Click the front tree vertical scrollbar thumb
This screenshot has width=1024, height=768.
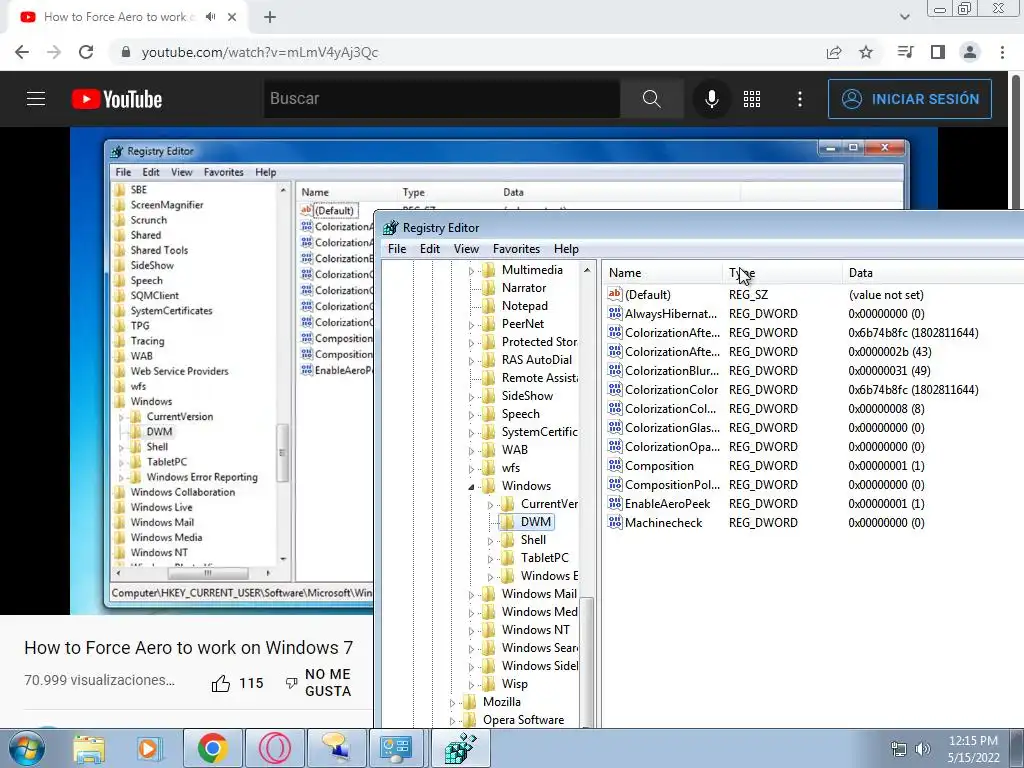click(587, 661)
